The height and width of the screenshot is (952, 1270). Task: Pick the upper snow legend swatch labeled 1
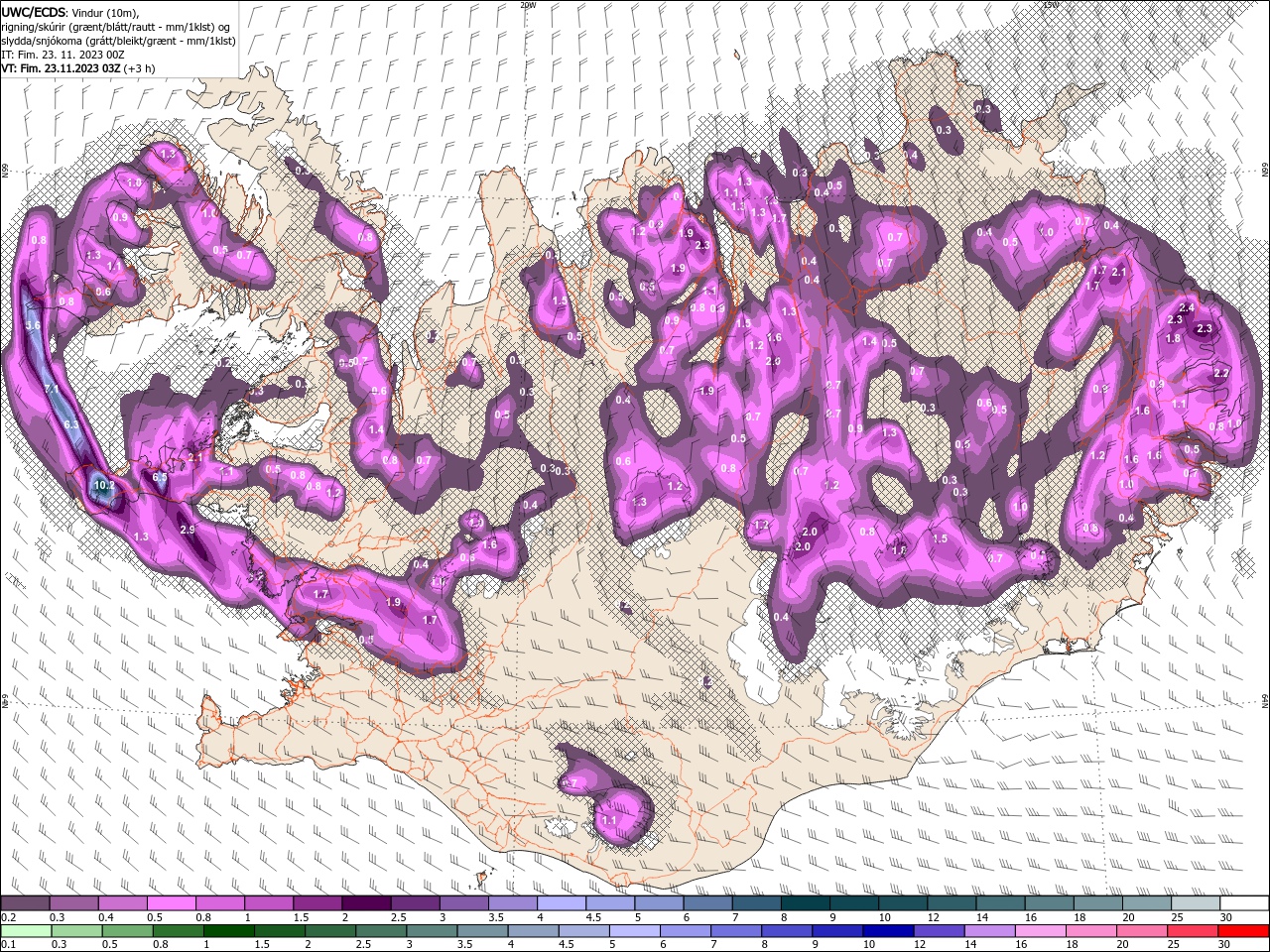[268, 903]
